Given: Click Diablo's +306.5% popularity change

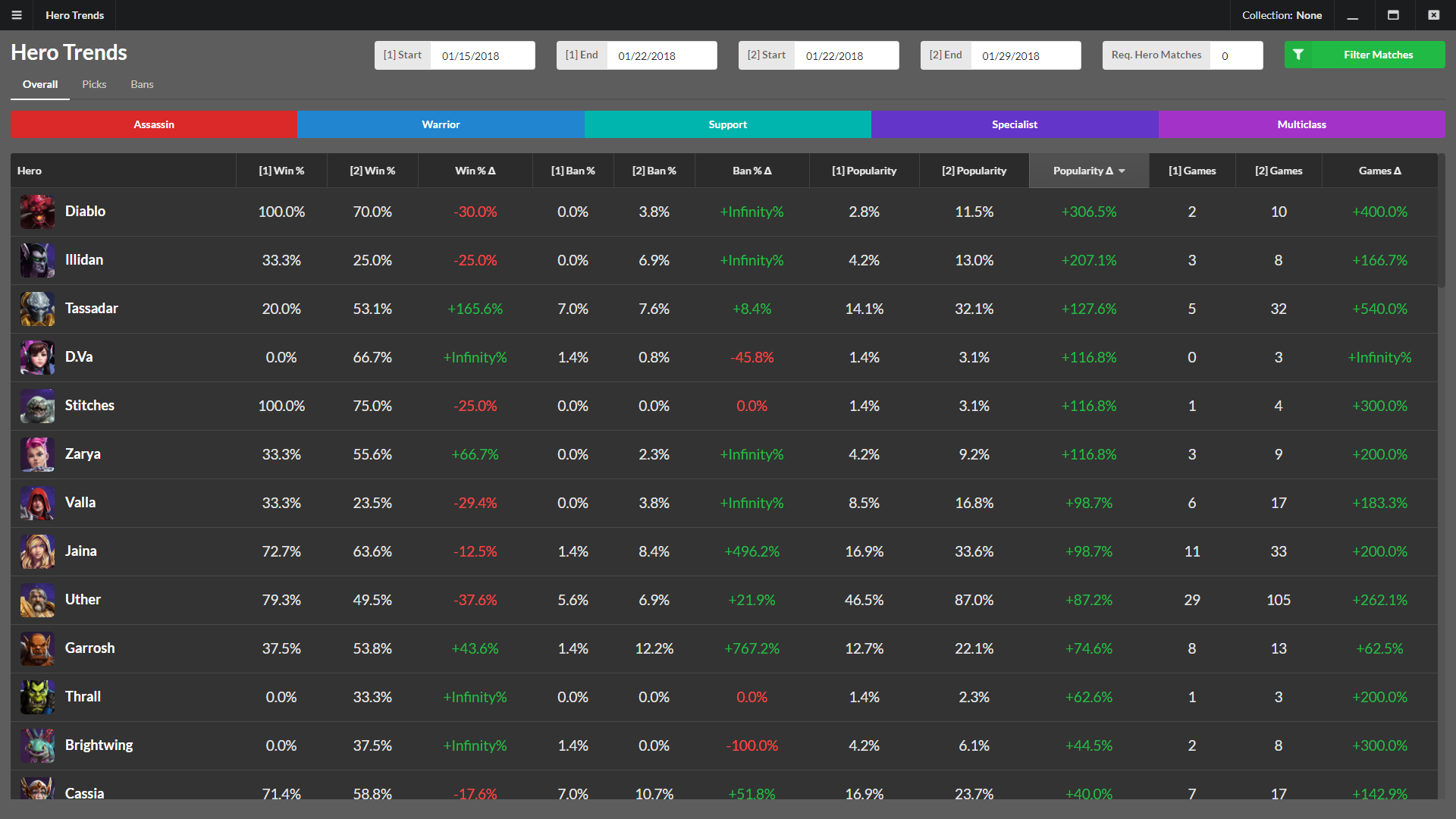Looking at the screenshot, I should (1089, 212).
